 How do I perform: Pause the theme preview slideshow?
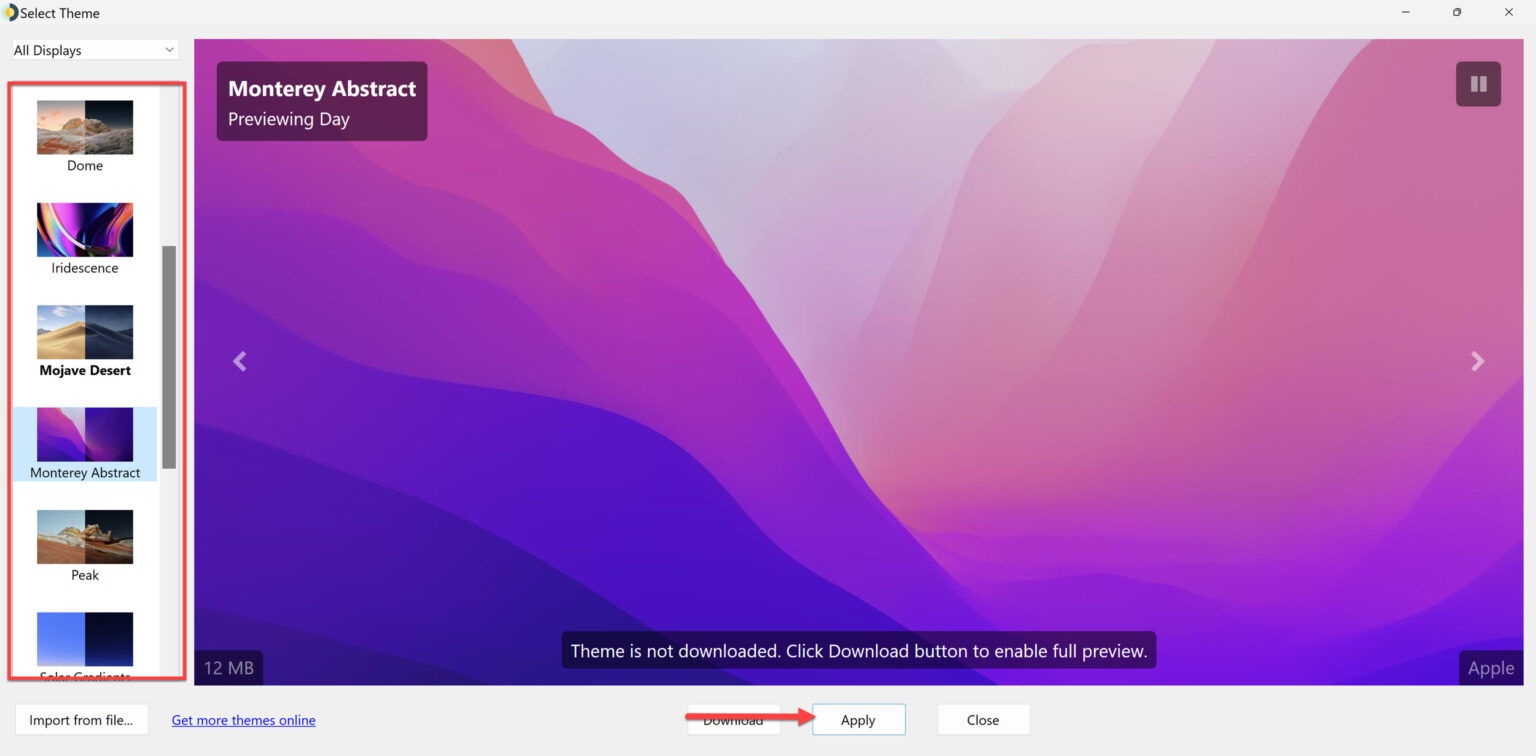pyautogui.click(x=1477, y=83)
